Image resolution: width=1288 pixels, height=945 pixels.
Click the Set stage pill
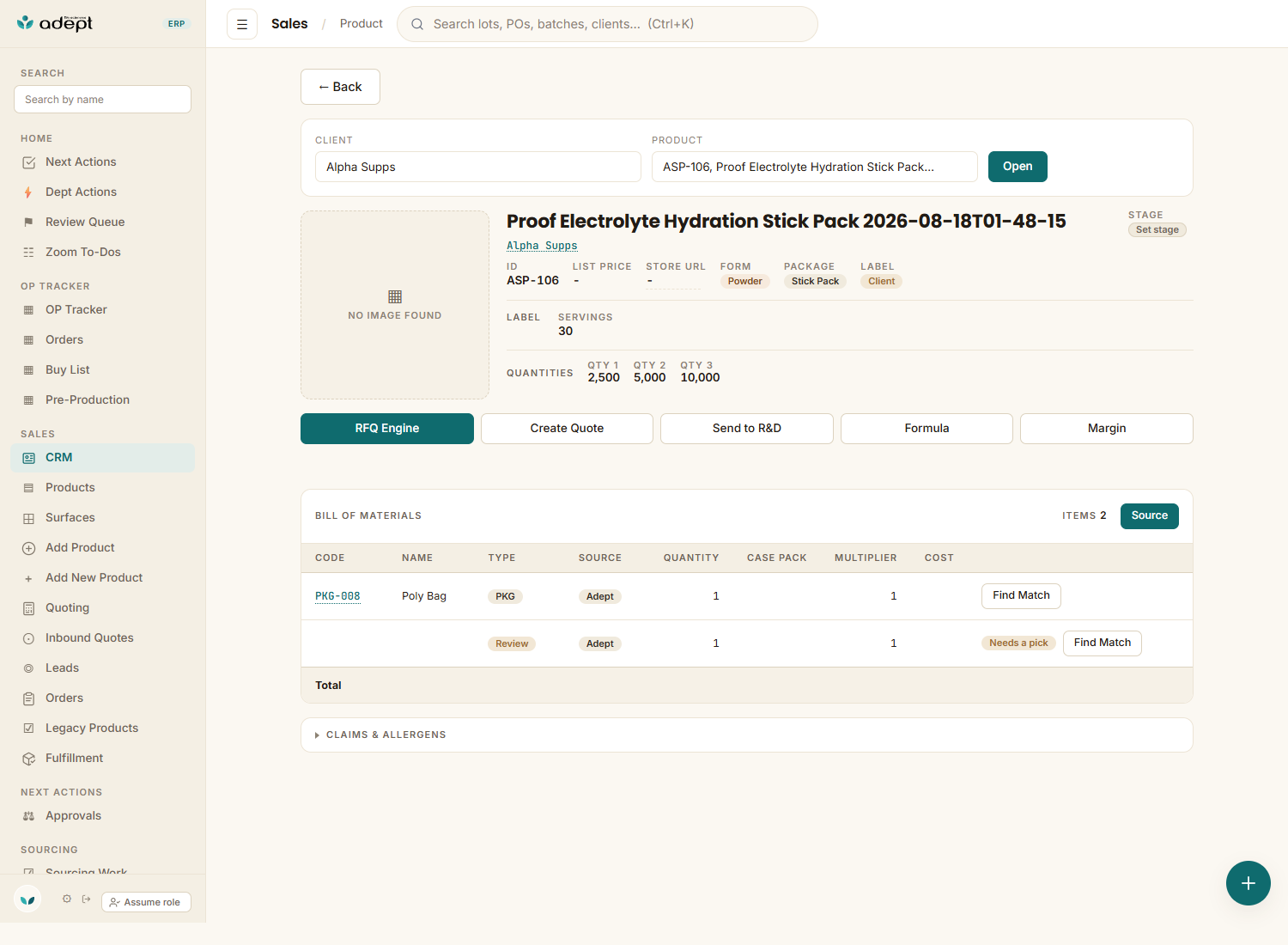point(1157,230)
